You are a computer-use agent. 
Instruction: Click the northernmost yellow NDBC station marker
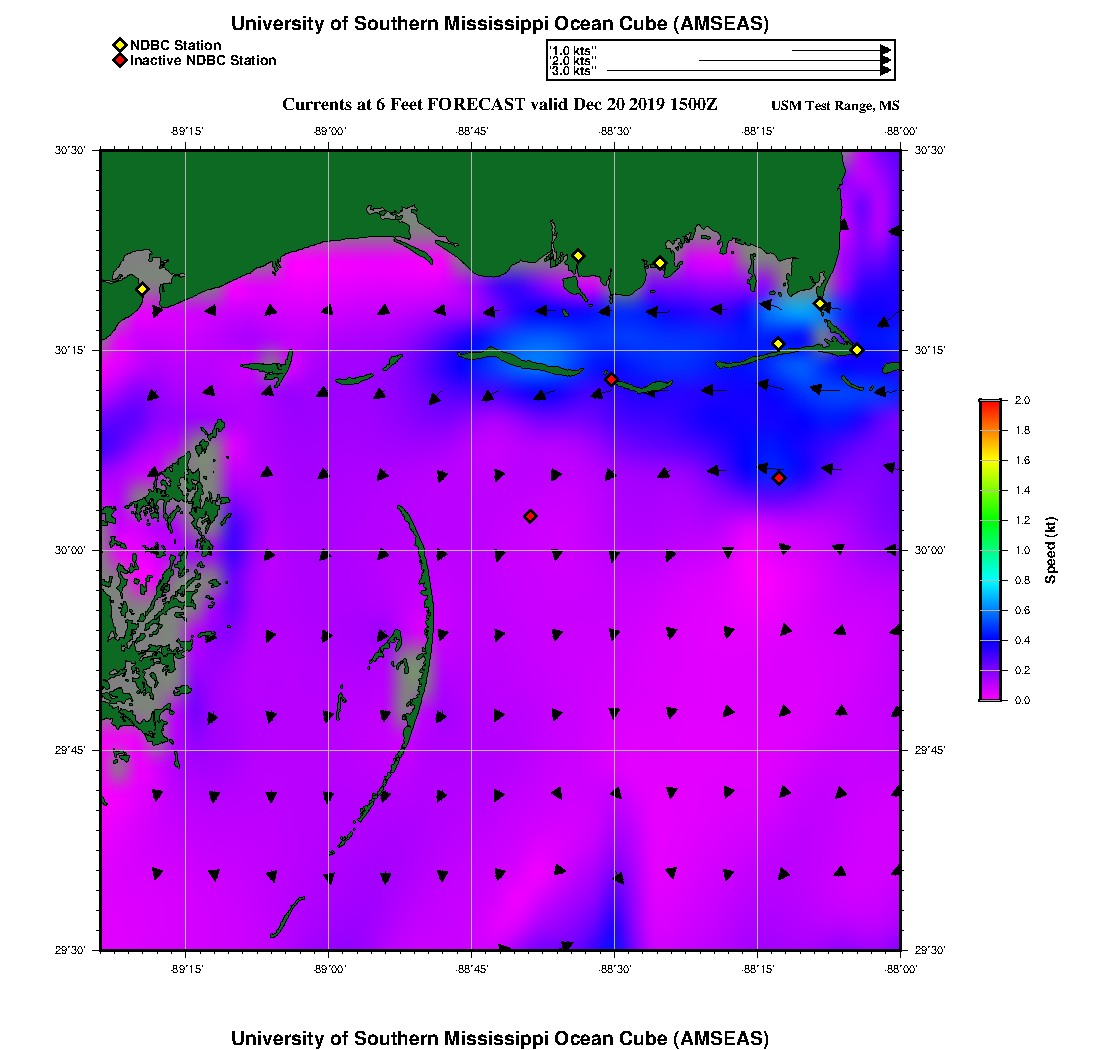point(577,255)
